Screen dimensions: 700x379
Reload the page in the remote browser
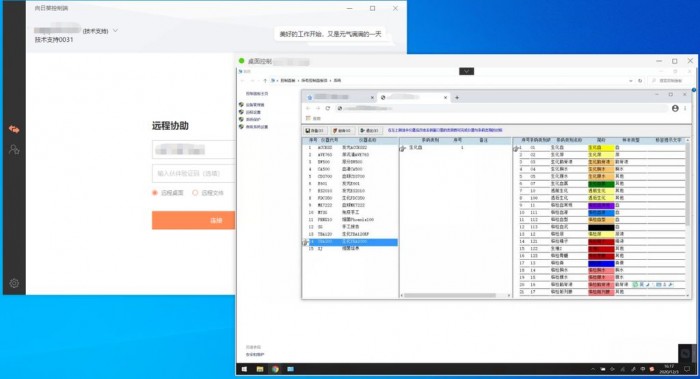[x=328, y=108]
